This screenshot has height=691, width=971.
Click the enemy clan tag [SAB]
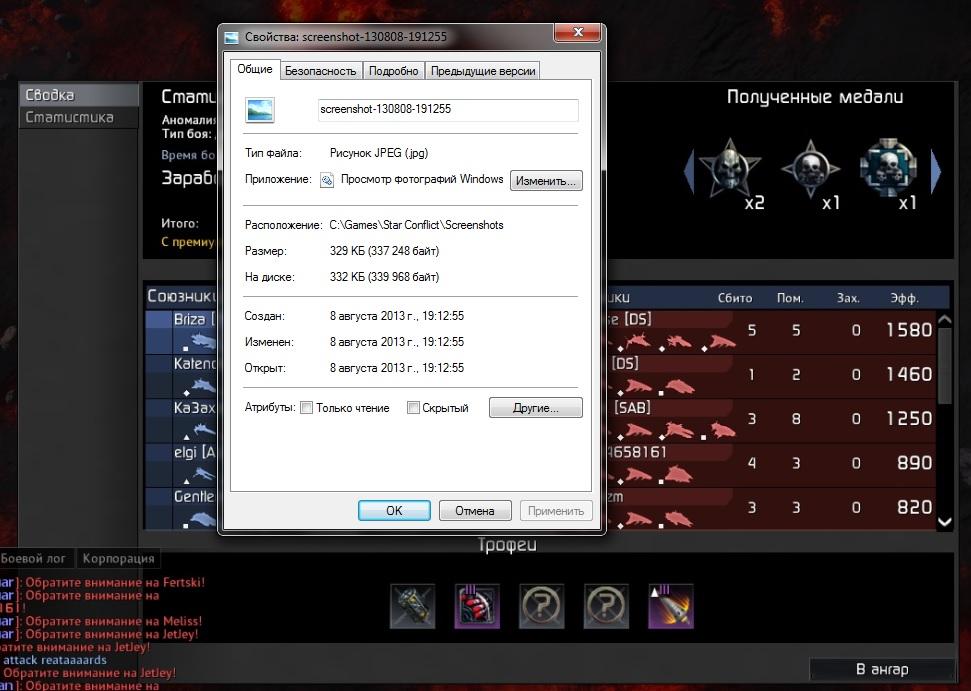tap(632, 407)
